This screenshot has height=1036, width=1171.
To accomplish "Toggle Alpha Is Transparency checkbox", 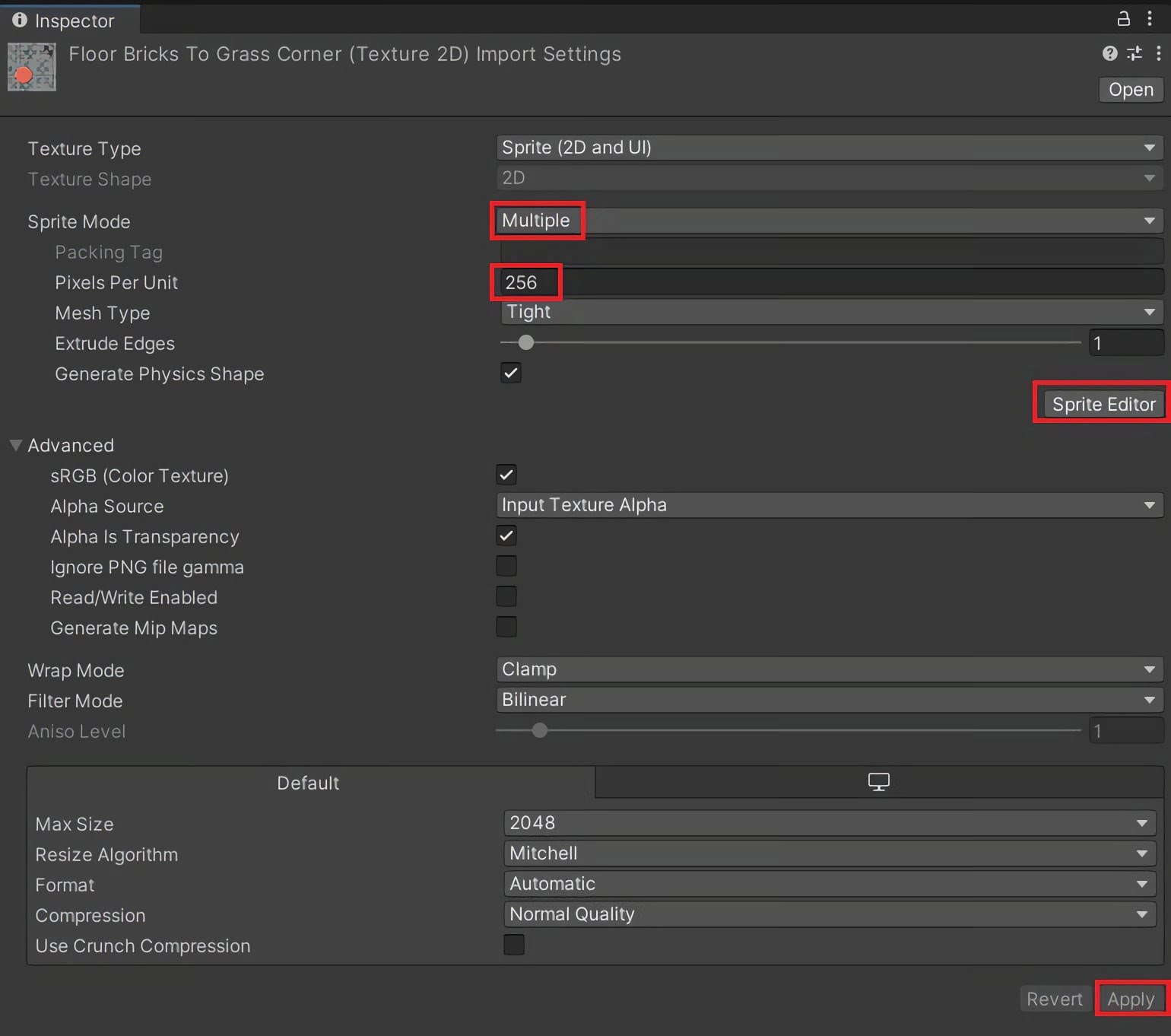I will (x=506, y=535).
